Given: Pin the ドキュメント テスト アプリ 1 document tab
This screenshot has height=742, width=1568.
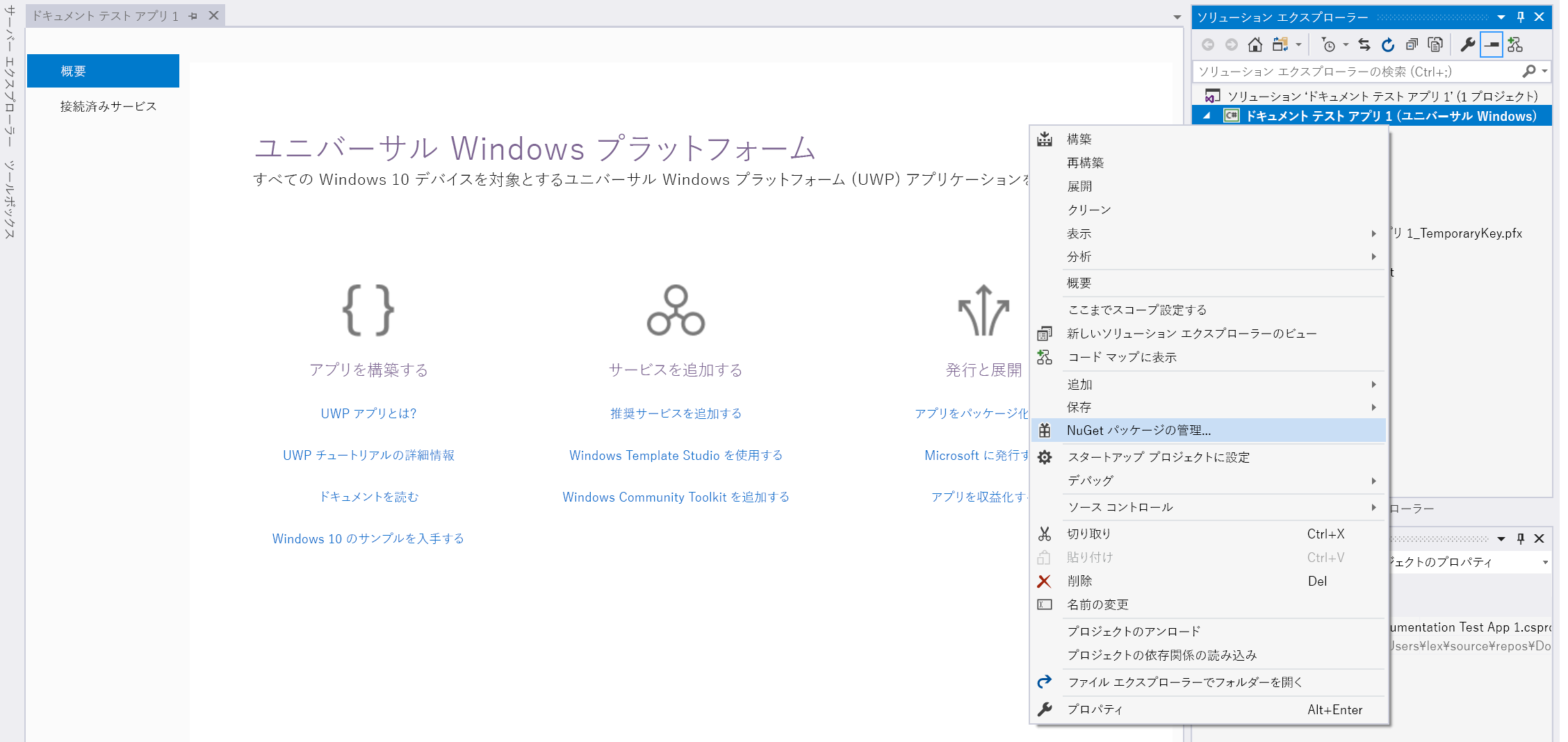Looking at the screenshot, I should click(193, 16).
